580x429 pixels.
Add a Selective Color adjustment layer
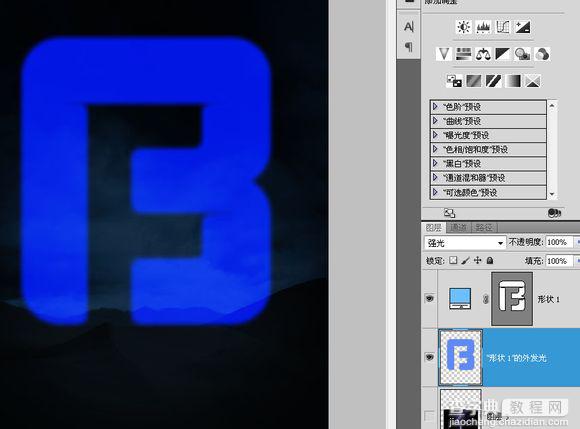pyautogui.click(x=533, y=81)
